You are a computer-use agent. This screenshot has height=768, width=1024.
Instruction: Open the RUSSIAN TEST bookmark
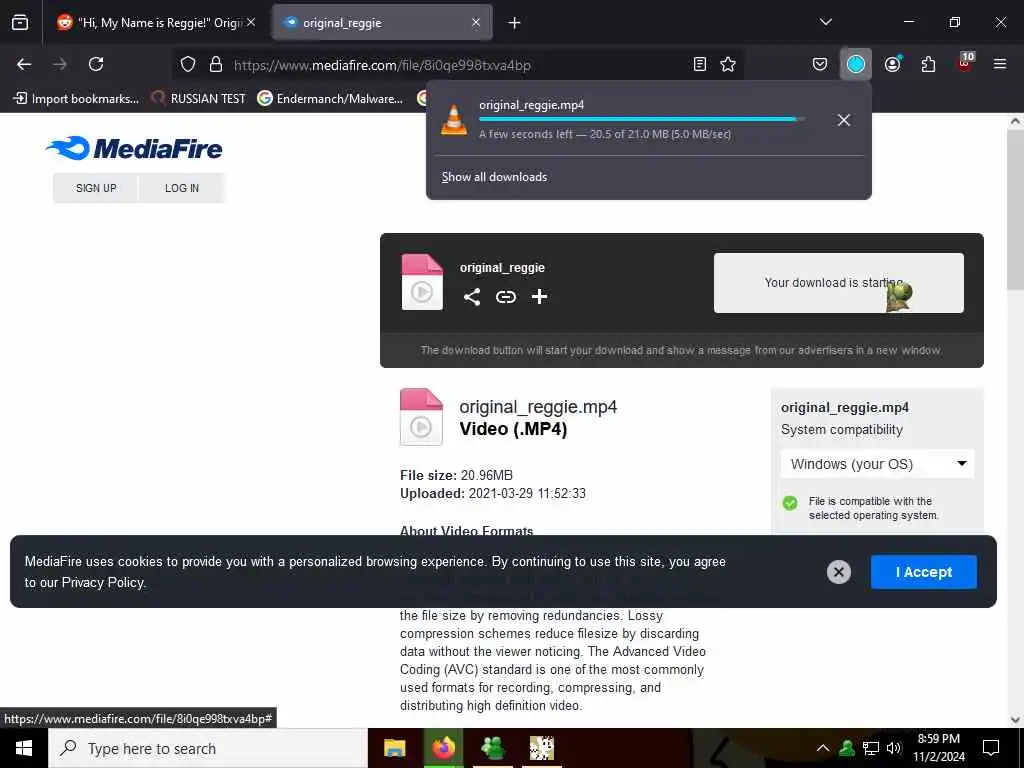click(x=199, y=99)
